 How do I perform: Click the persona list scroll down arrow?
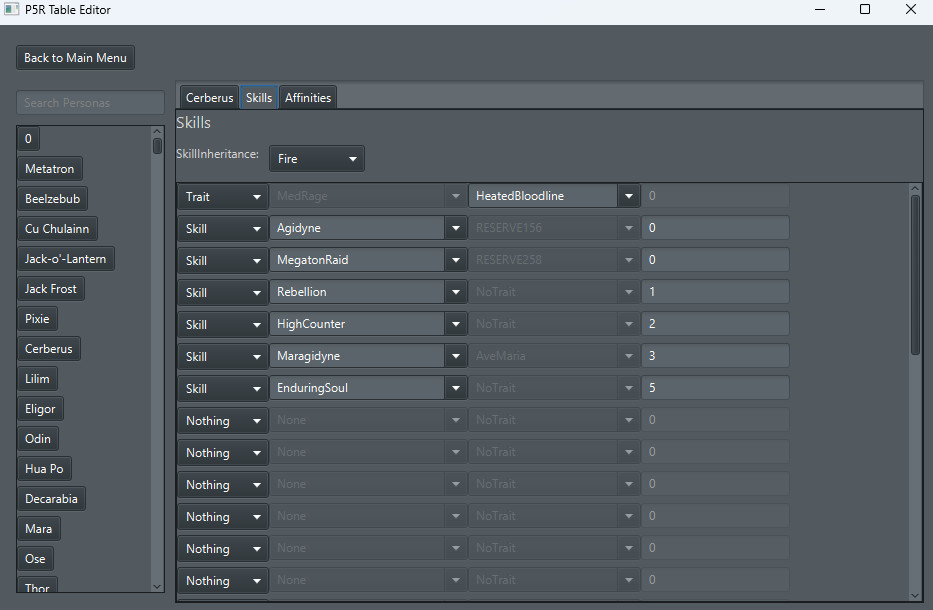pyautogui.click(x=157, y=586)
